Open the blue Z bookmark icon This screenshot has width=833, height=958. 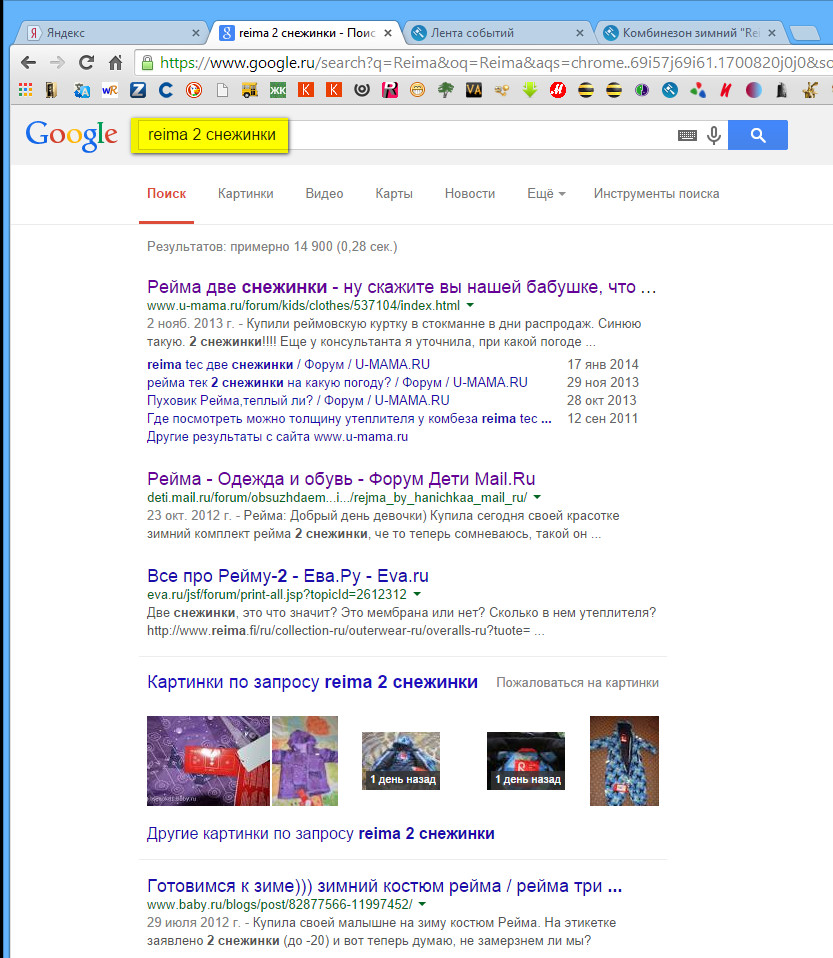pyautogui.click(x=138, y=90)
